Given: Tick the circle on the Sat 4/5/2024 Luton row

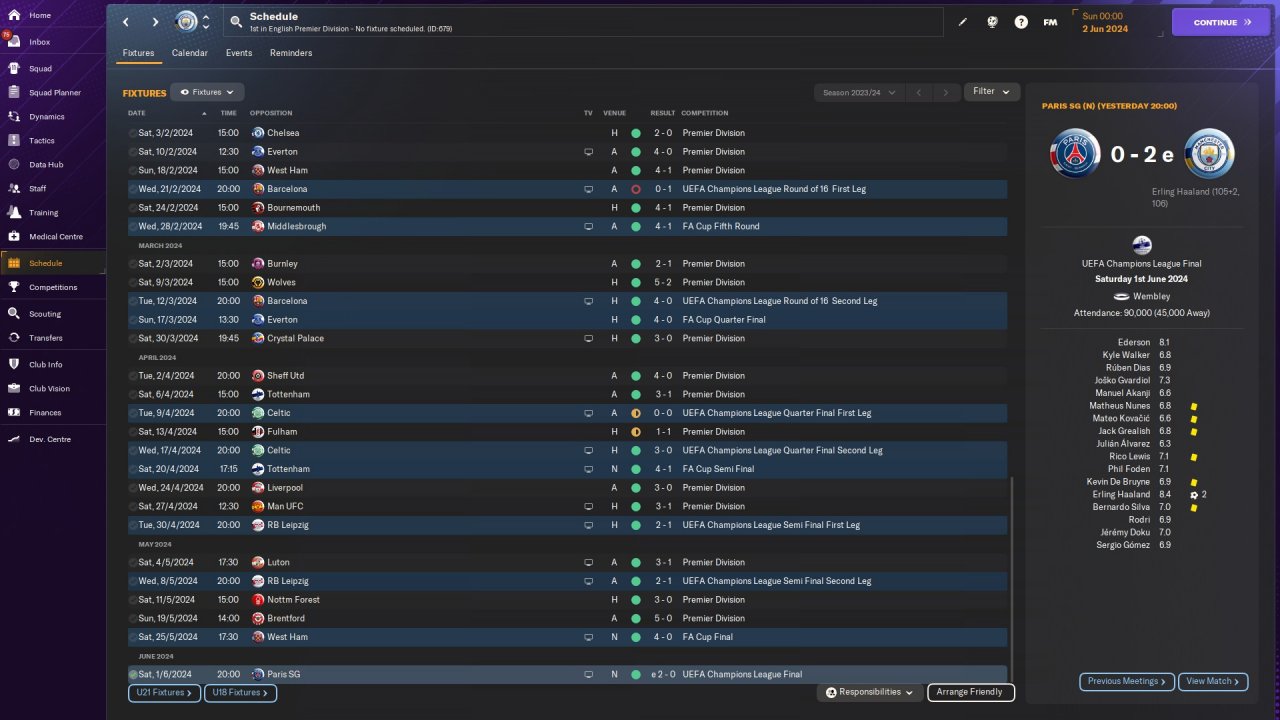Looking at the screenshot, I should tap(133, 562).
